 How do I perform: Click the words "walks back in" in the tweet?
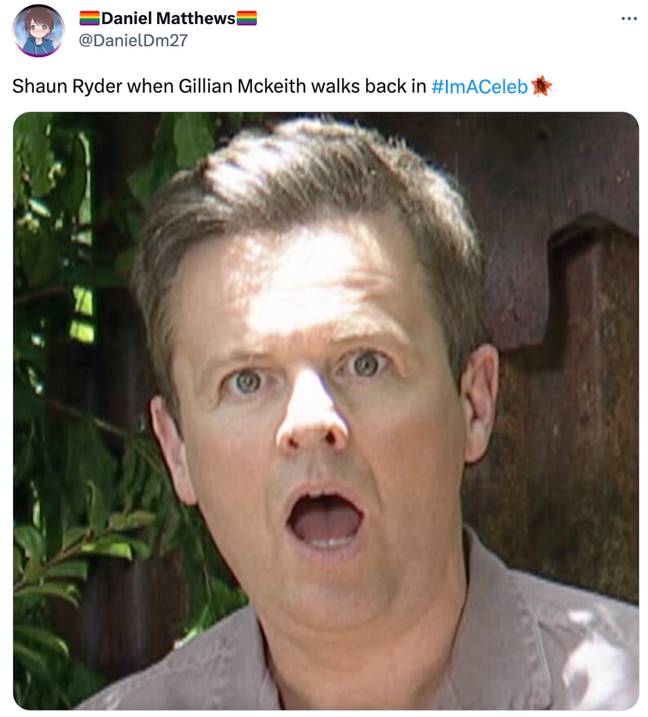[x=369, y=86]
